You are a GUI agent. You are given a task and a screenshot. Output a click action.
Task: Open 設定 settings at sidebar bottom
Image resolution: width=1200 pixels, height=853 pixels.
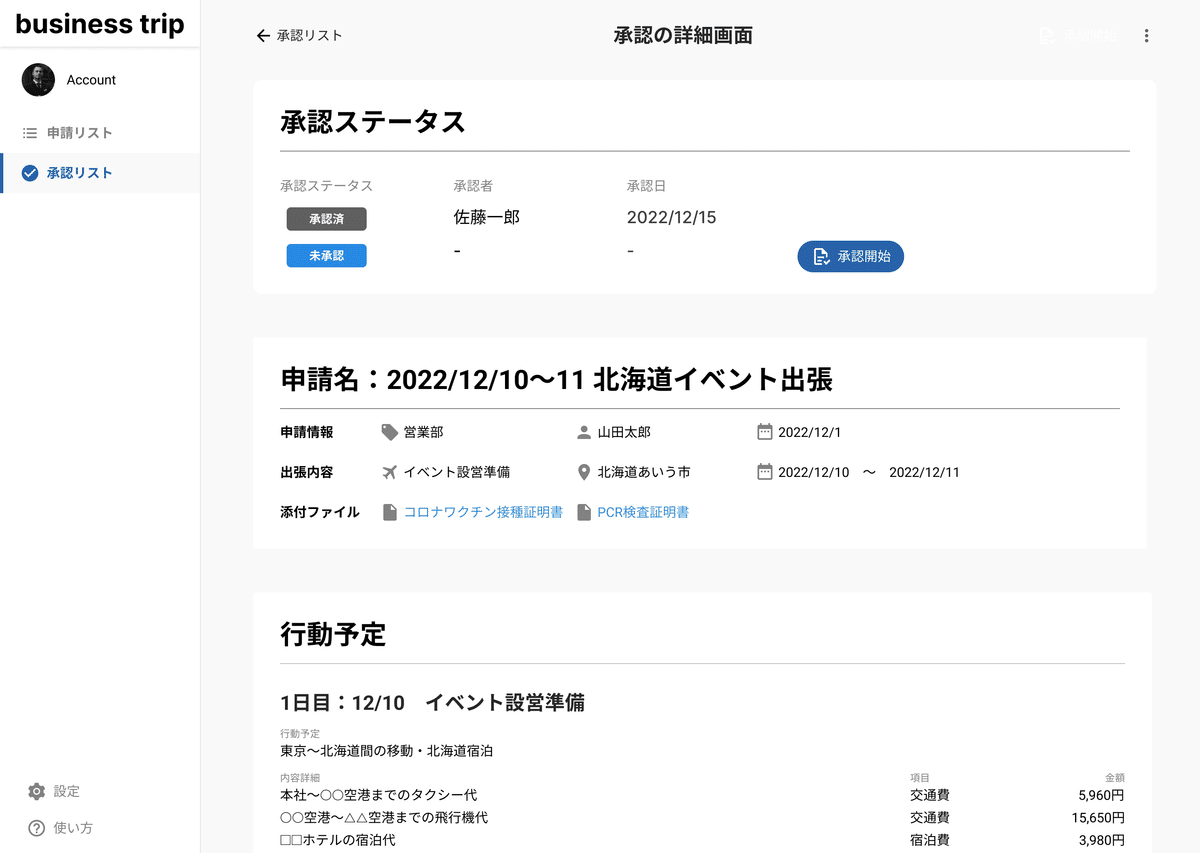tap(54, 791)
